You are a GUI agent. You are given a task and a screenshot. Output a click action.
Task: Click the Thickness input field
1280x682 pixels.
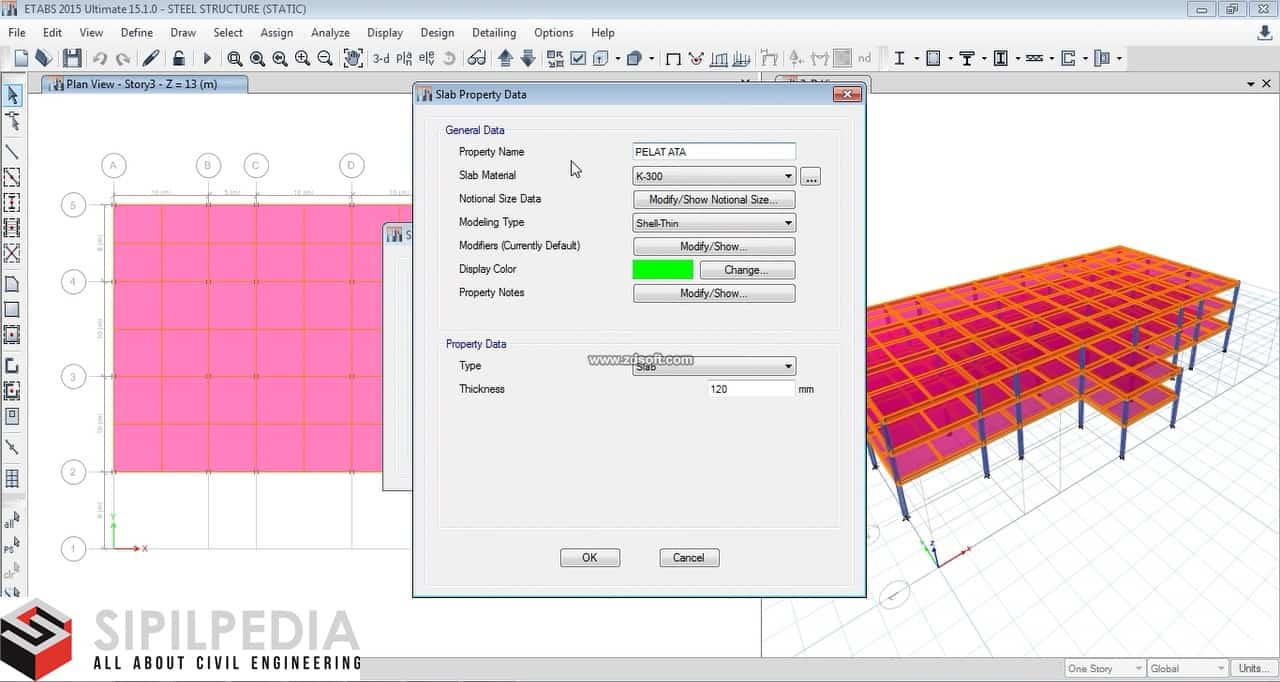pos(750,389)
